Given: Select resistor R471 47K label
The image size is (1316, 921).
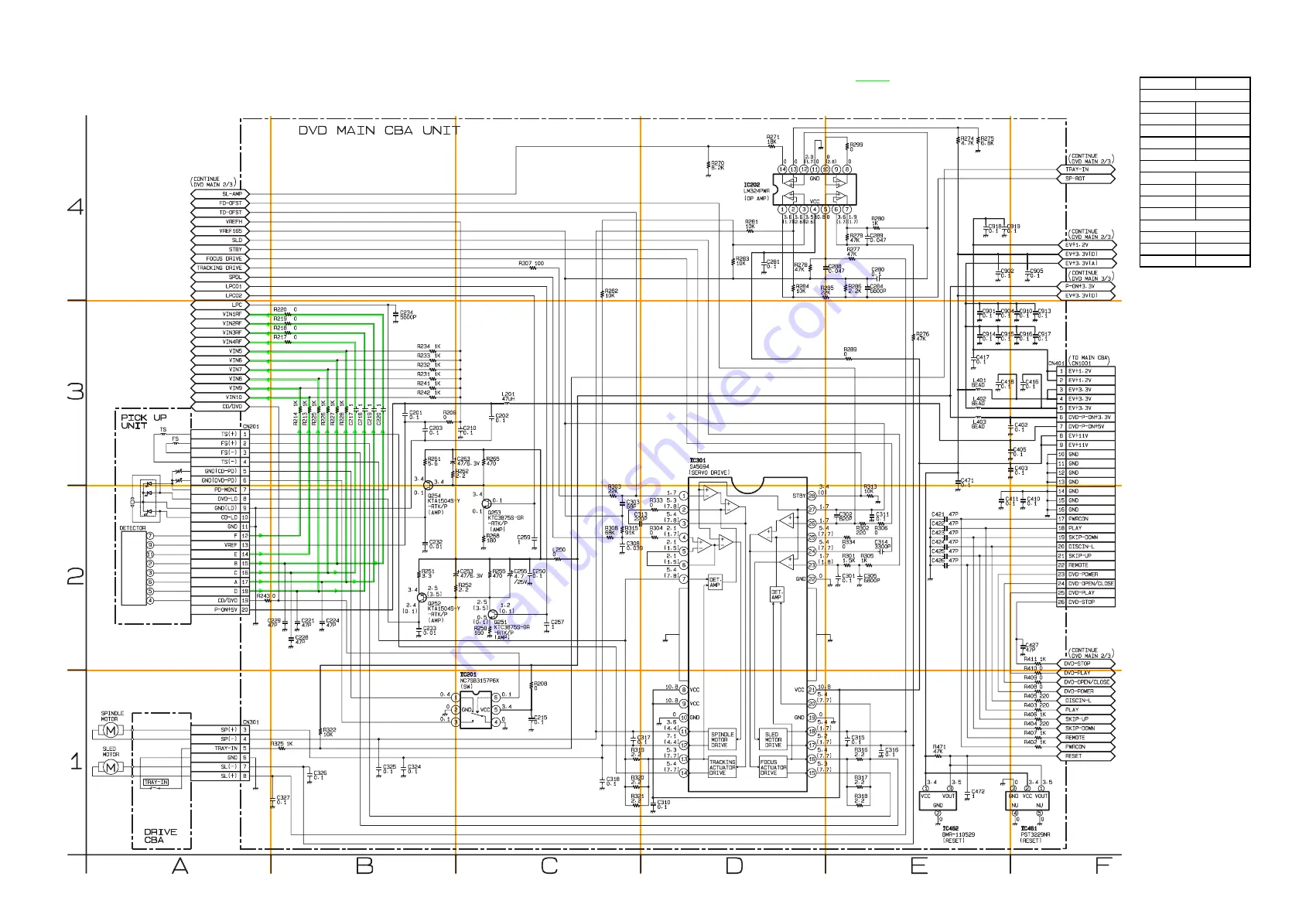Looking at the screenshot, I should click(x=939, y=749).
